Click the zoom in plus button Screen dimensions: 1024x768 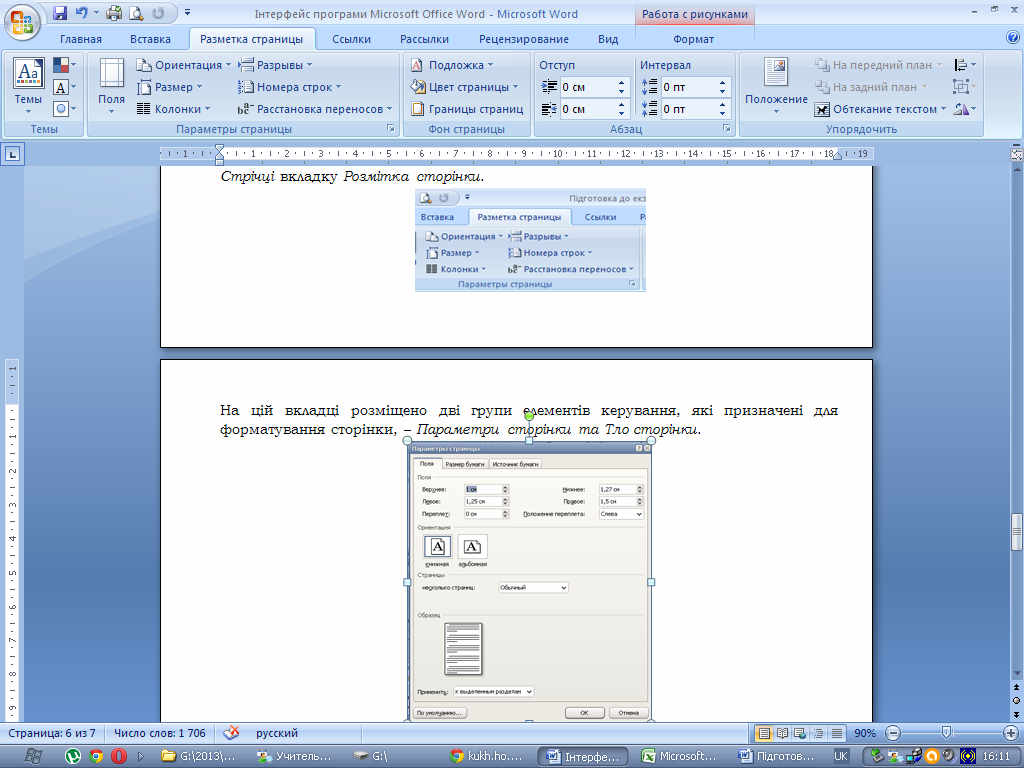click(x=1010, y=733)
